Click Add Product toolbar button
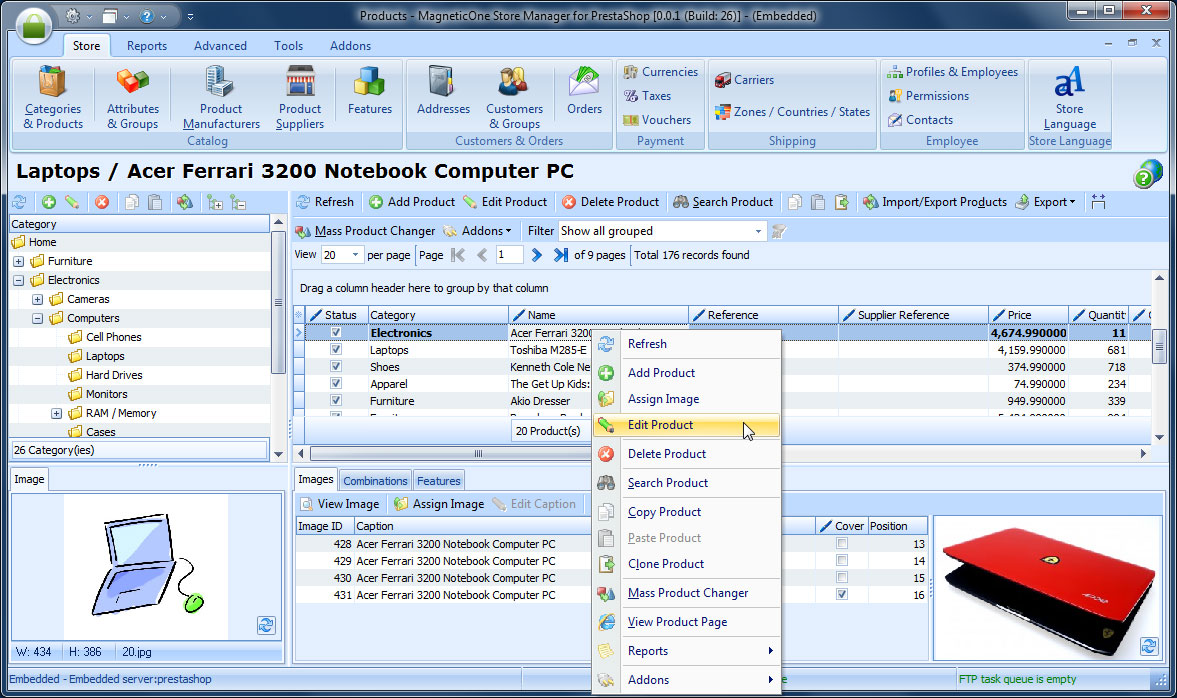Viewport: 1177px width, 698px height. 412,202
